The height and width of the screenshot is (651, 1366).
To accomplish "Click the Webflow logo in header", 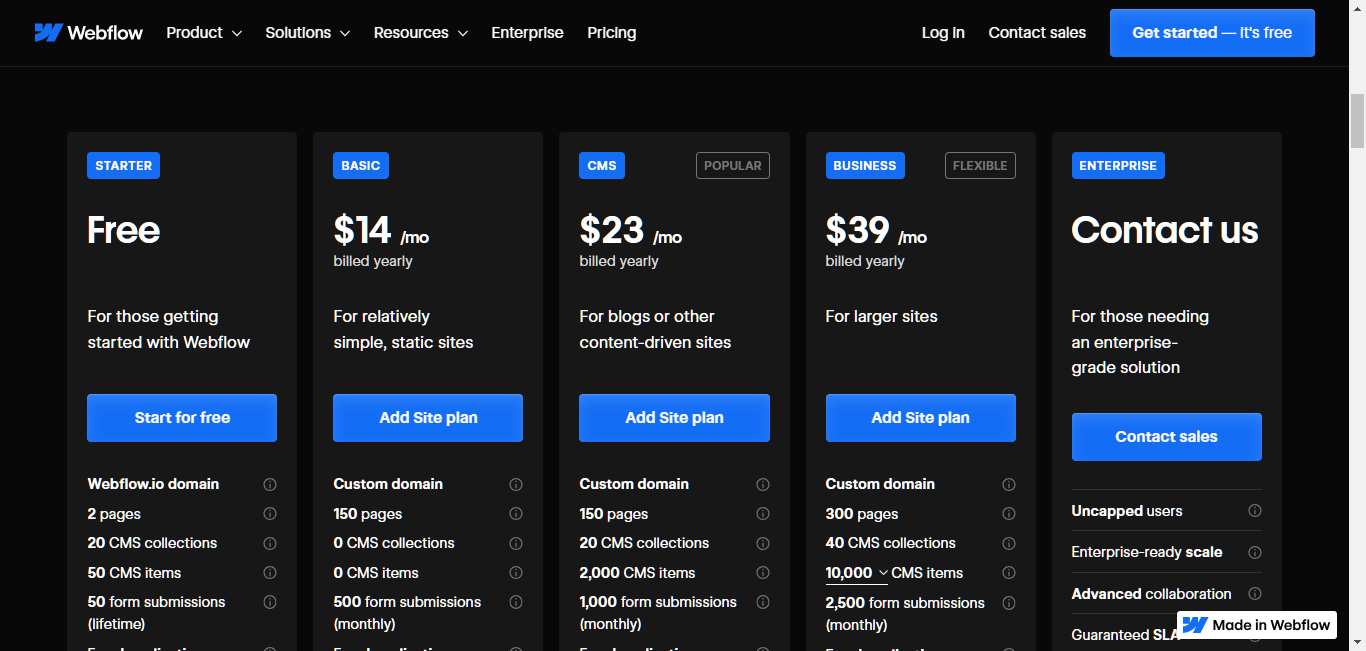I will 88,33.
